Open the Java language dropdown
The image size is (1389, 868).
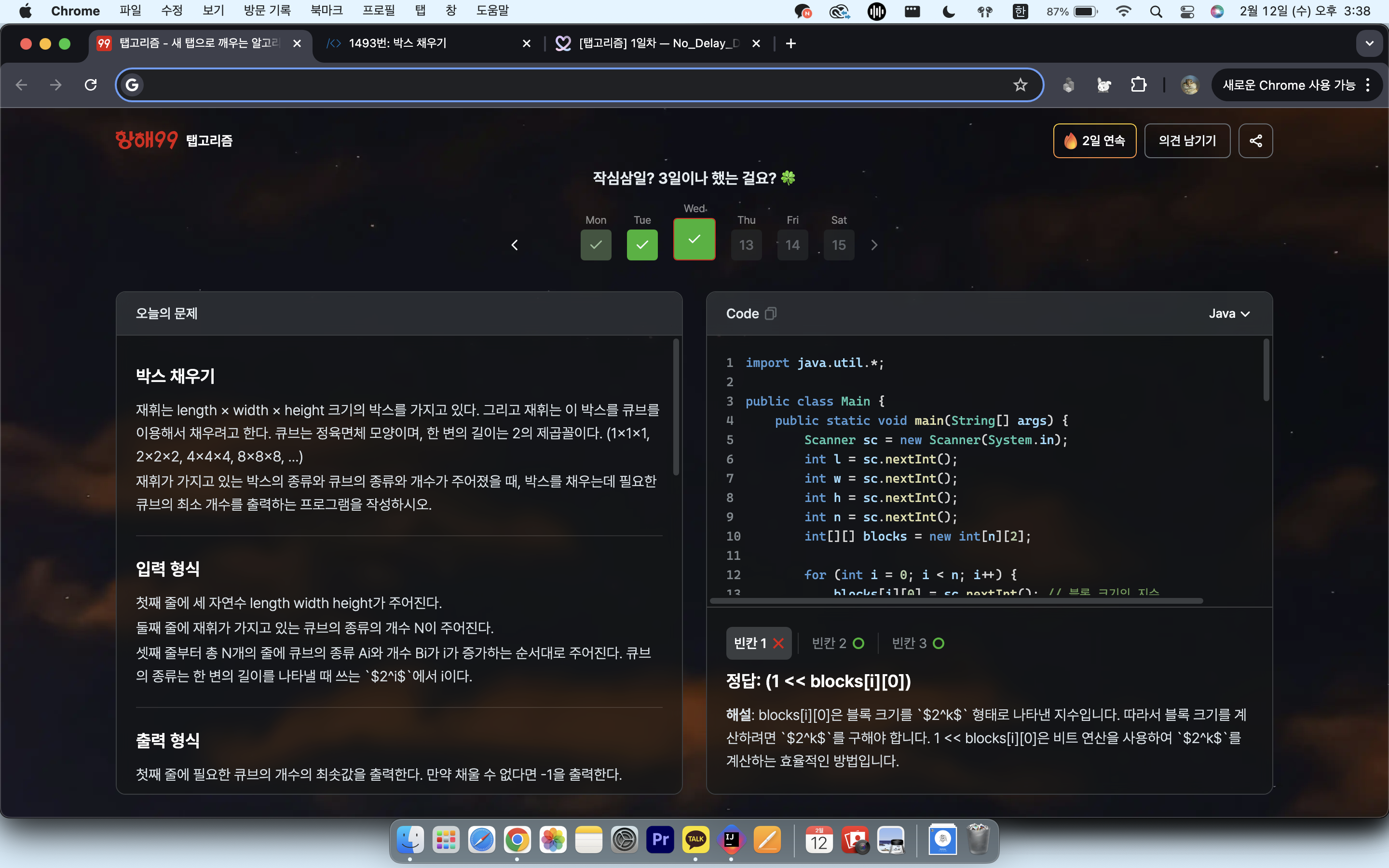coord(1229,313)
